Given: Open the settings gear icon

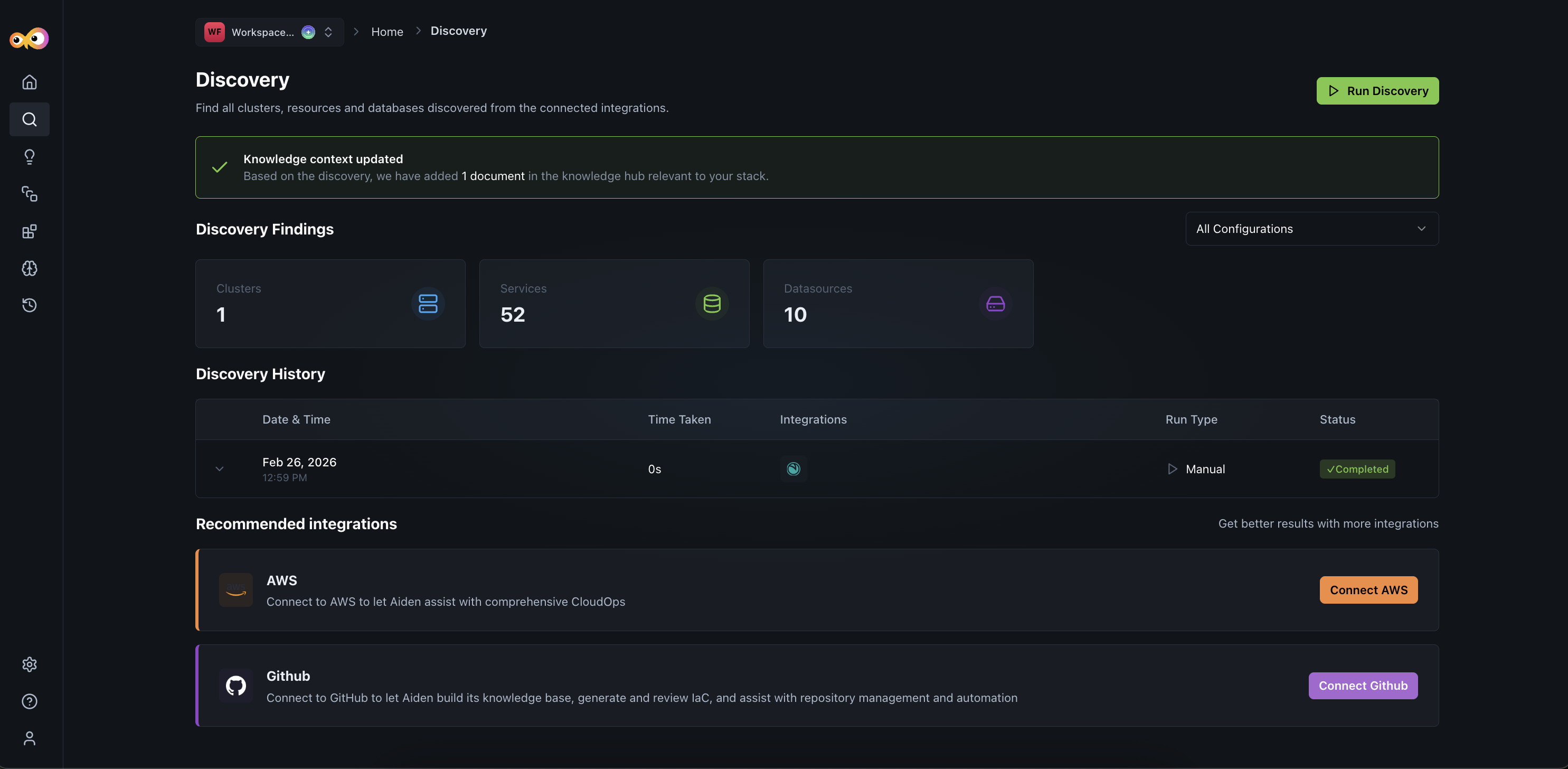Looking at the screenshot, I should (29, 664).
